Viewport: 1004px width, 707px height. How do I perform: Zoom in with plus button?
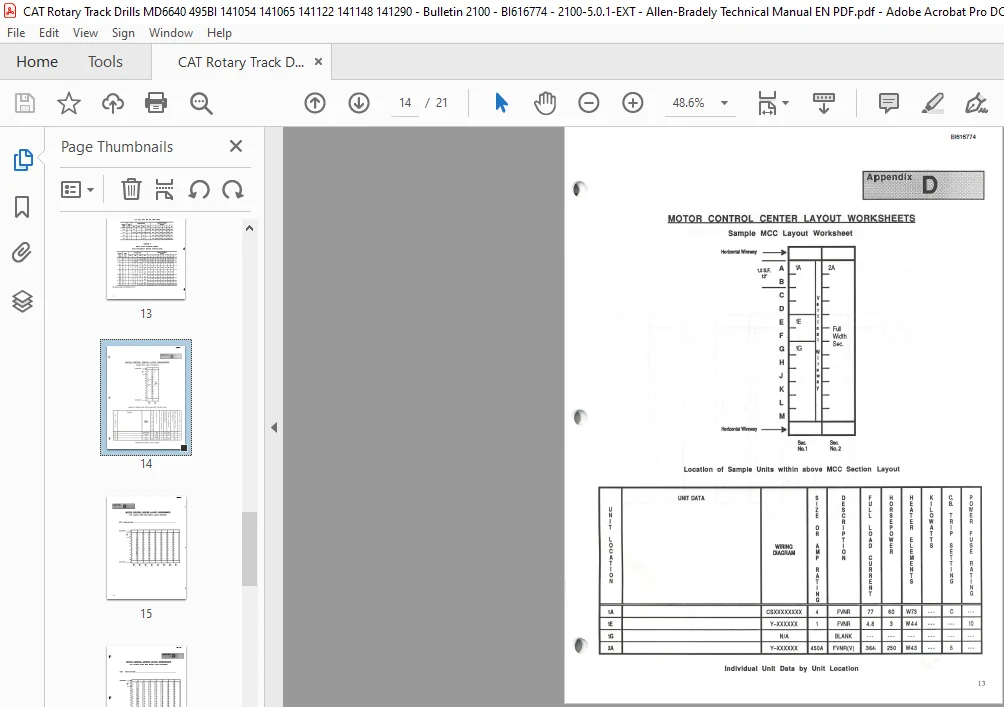point(633,103)
